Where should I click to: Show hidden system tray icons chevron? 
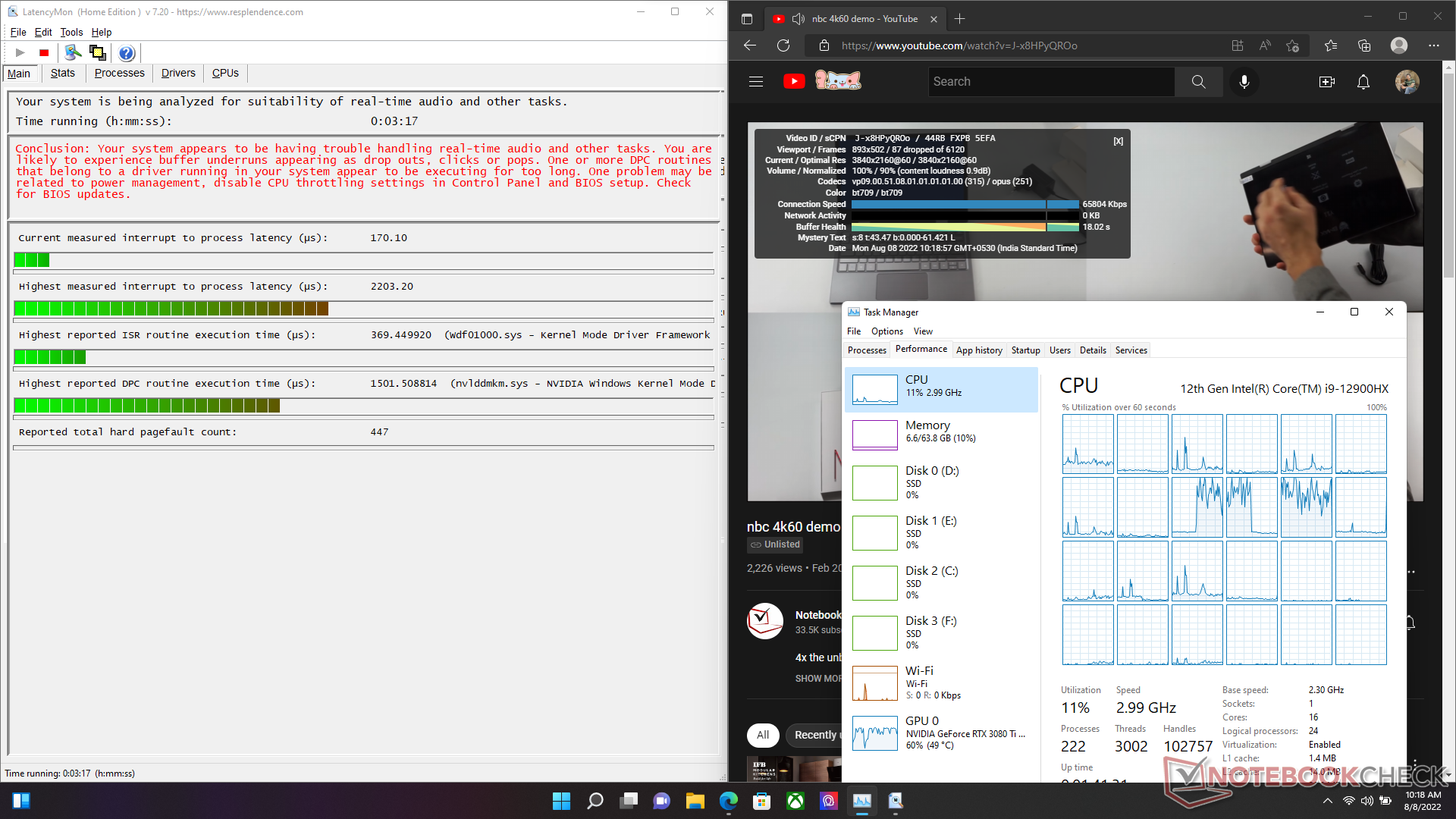coord(1327,801)
